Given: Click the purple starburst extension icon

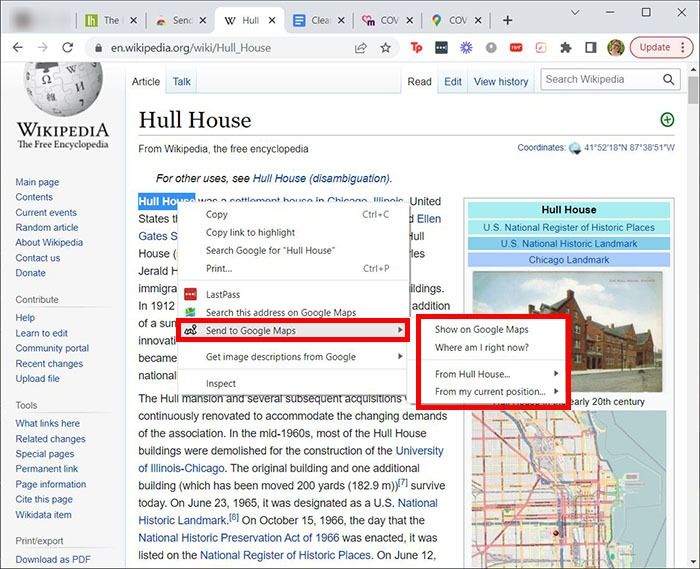Looking at the screenshot, I should point(466,47).
